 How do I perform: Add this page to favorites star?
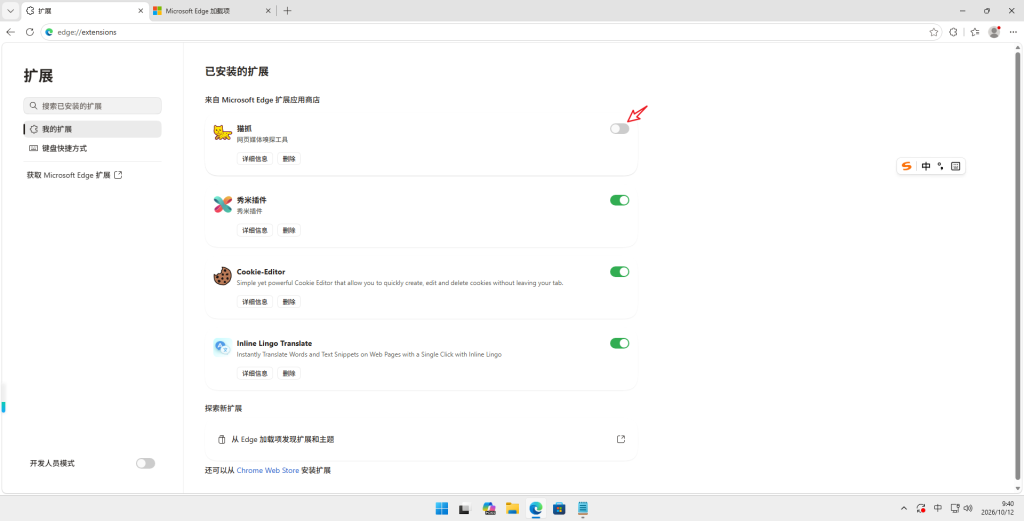(934, 32)
